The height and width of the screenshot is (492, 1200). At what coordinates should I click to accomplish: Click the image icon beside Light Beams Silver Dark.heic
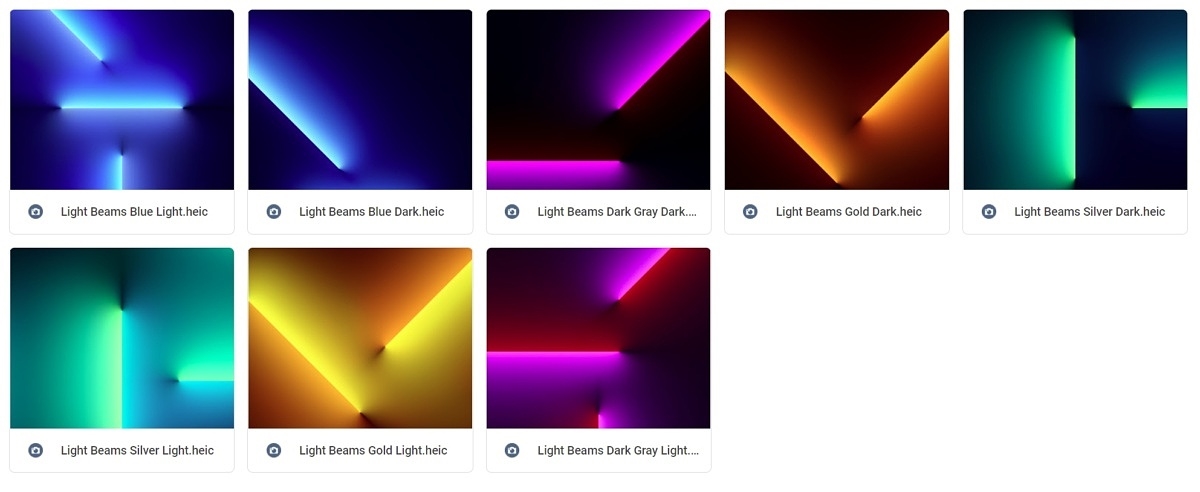pos(989,212)
